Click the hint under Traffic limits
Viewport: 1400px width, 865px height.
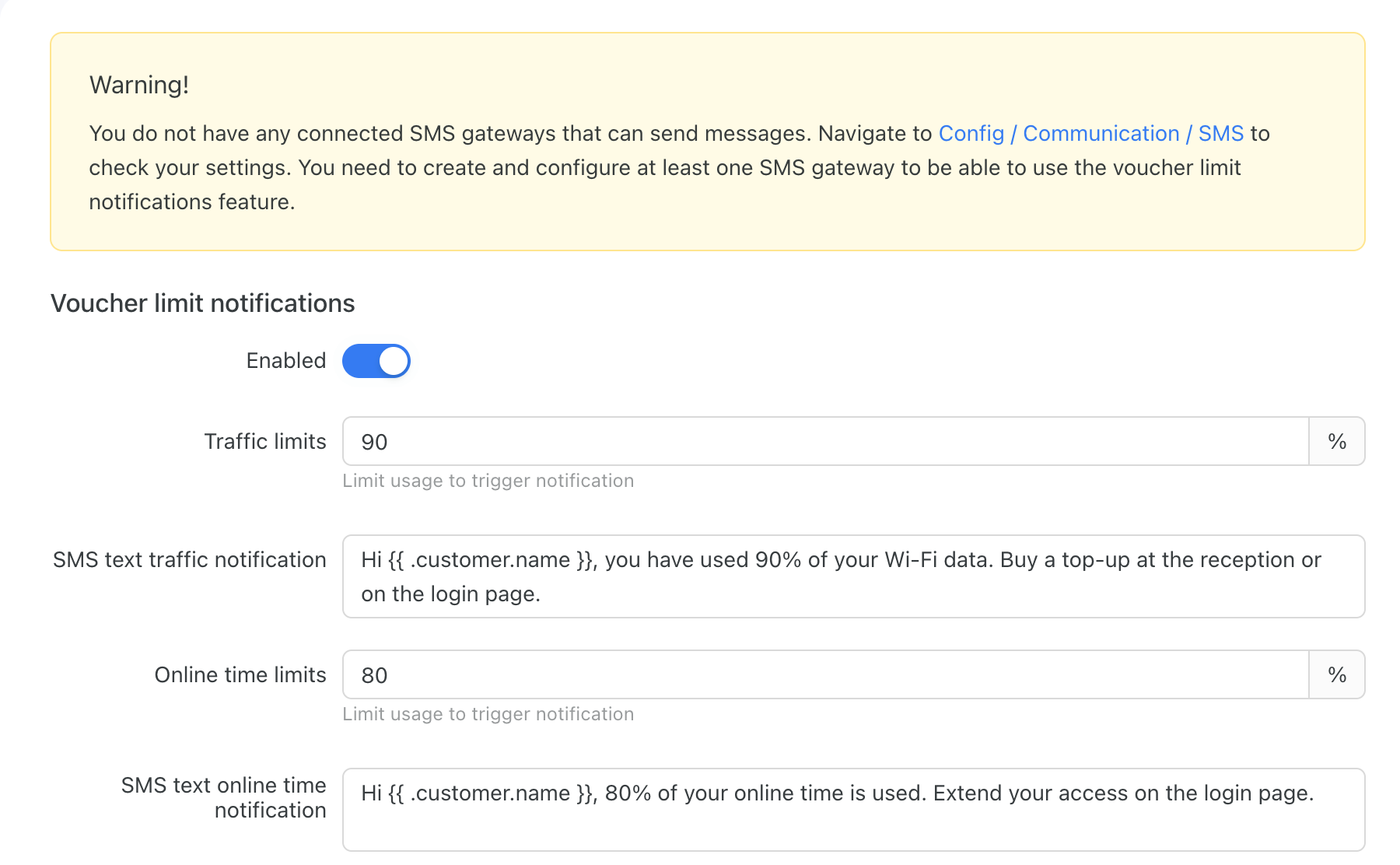coord(488,481)
